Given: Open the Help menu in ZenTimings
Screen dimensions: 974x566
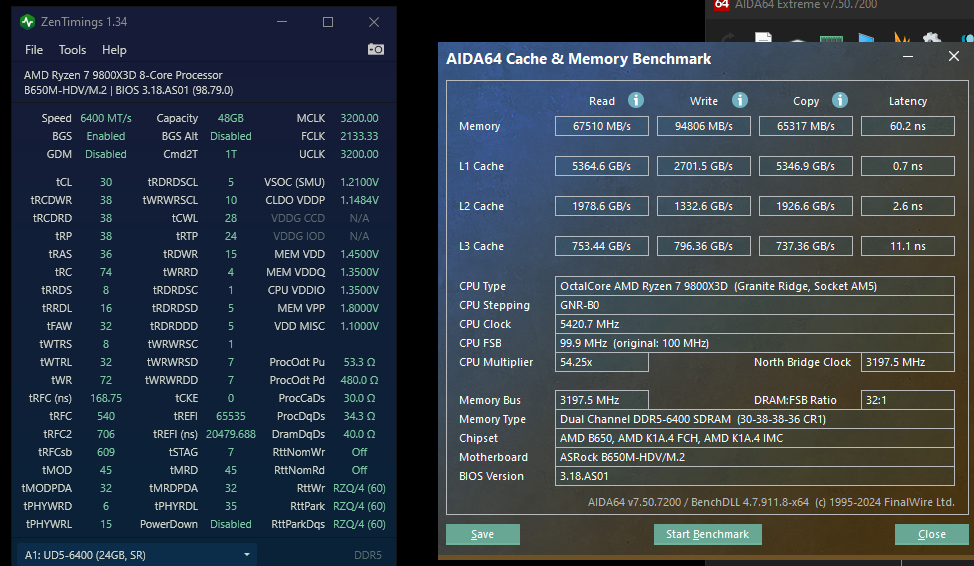Looking at the screenshot, I should click(114, 50).
